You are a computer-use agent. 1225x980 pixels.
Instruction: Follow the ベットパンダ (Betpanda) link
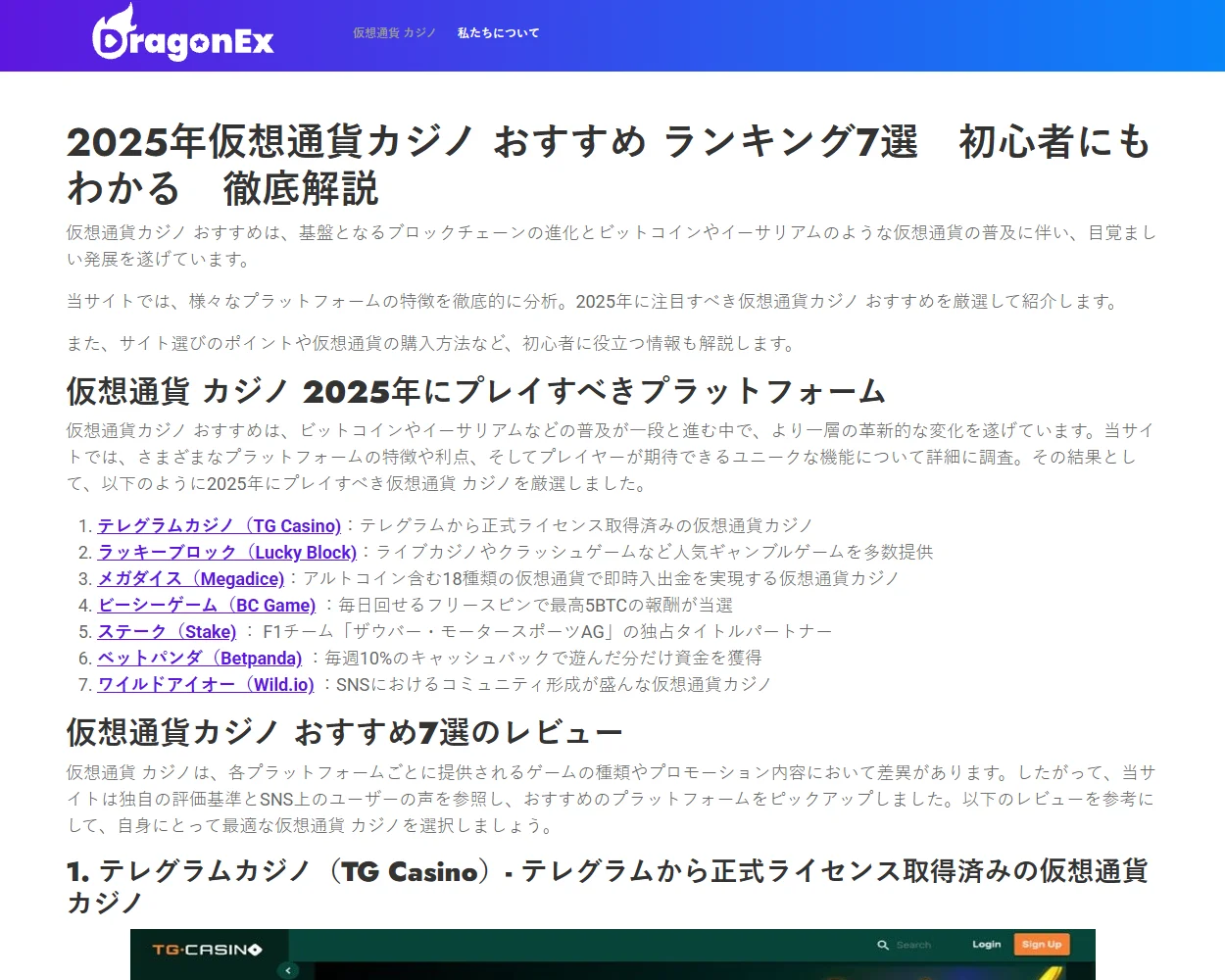(x=200, y=659)
